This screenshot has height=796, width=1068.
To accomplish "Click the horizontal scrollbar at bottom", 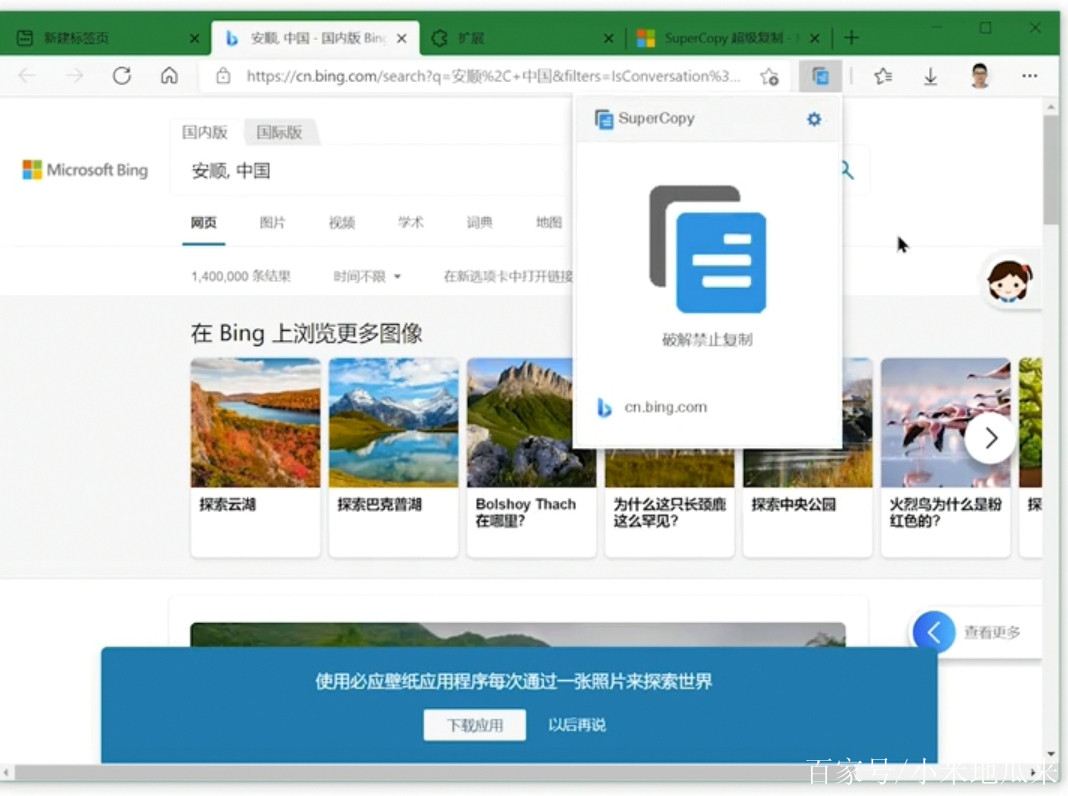I will coord(518,772).
